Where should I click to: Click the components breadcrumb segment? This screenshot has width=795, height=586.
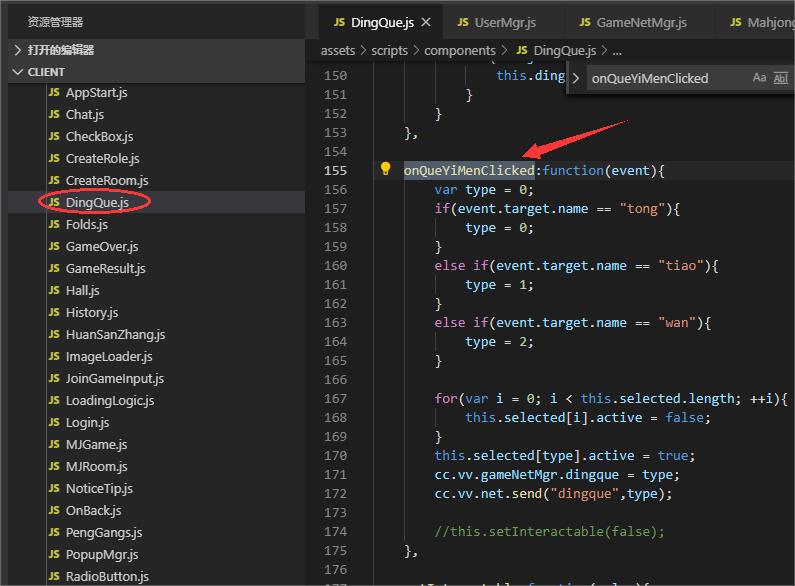click(x=460, y=51)
